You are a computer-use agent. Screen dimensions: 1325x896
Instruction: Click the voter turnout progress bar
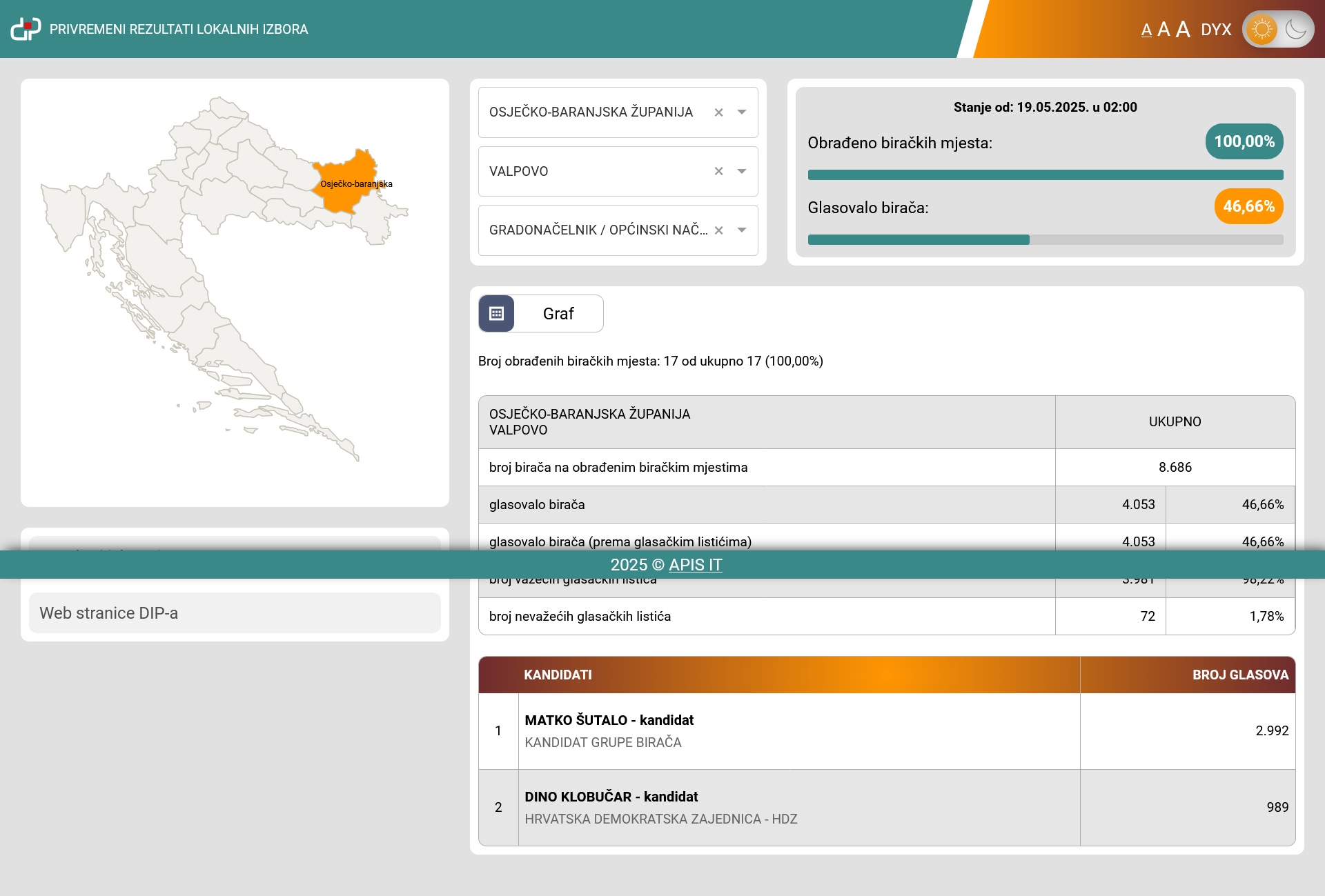(x=1045, y=240)
